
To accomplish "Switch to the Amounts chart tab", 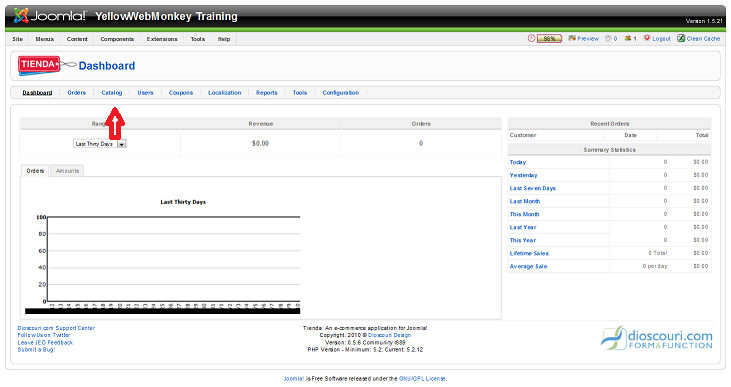I will click(x=67, y=171).
